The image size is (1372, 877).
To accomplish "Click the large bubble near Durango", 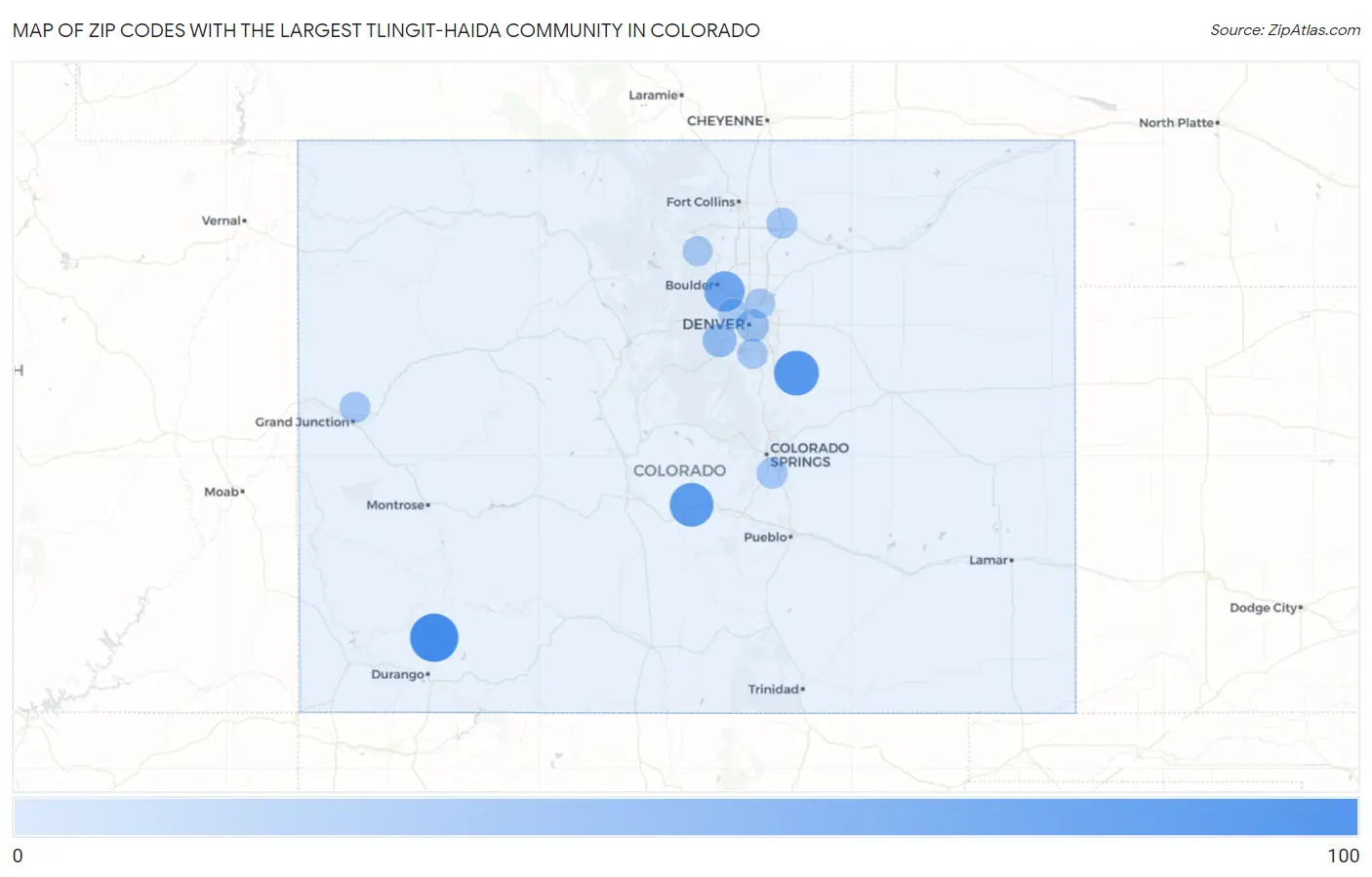I will click(434, 638).
